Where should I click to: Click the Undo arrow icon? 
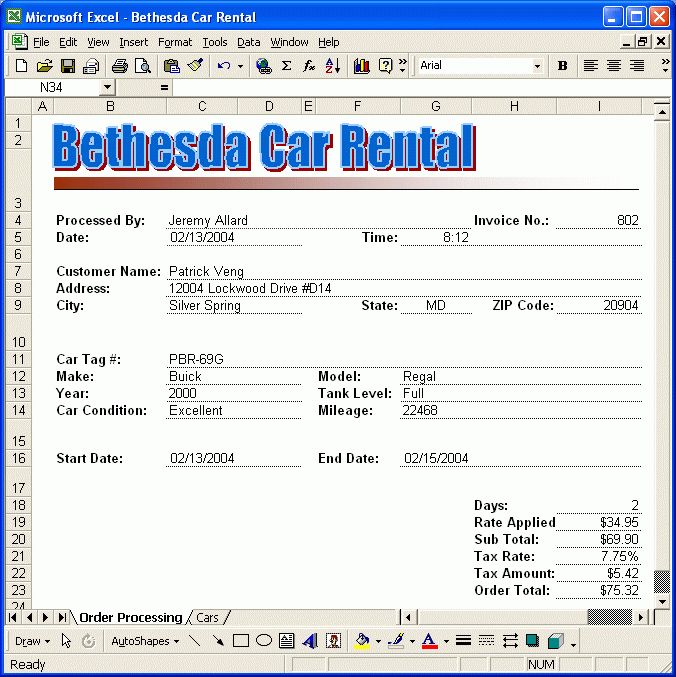[224, 66]
